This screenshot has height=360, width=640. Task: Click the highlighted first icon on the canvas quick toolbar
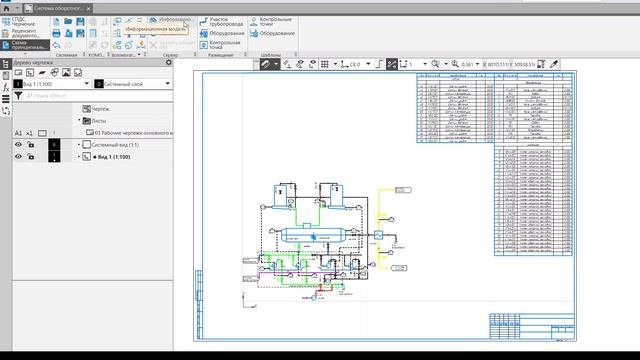point(266,64)
